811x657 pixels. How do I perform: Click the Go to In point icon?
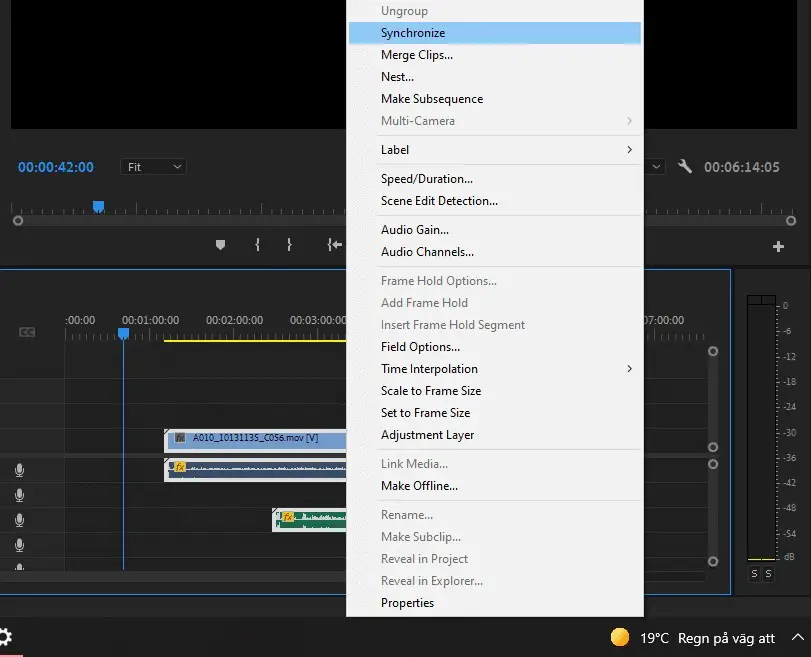click(335, 245)
